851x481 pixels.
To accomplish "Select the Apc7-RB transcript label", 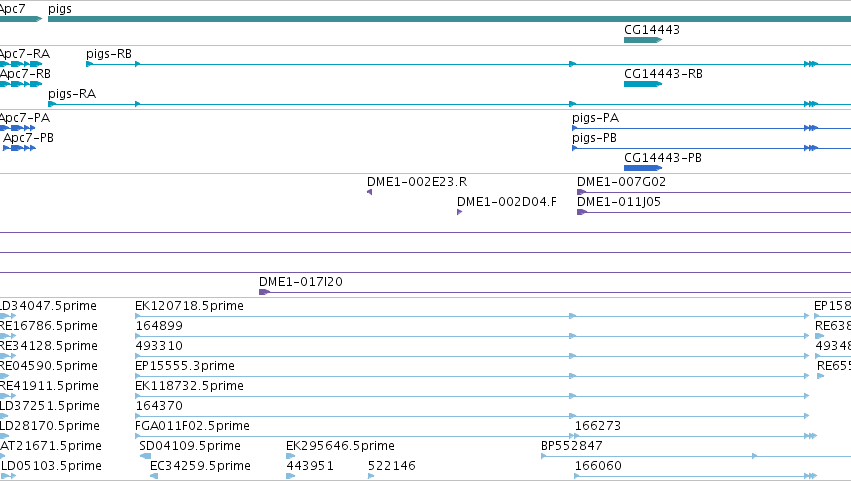I will pos(25,73).
